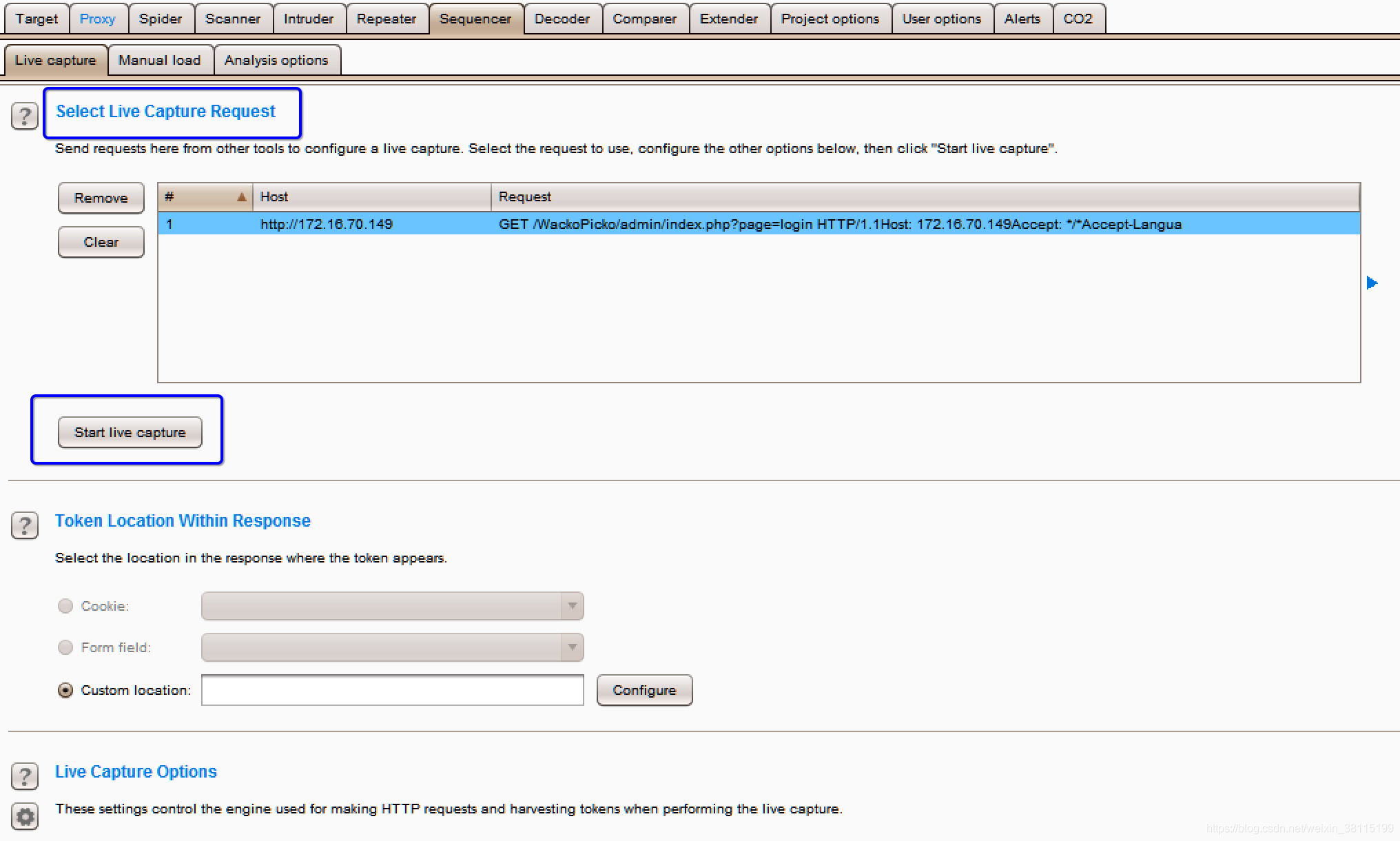Open the Form field dropdown list

(x=571, y=647)
